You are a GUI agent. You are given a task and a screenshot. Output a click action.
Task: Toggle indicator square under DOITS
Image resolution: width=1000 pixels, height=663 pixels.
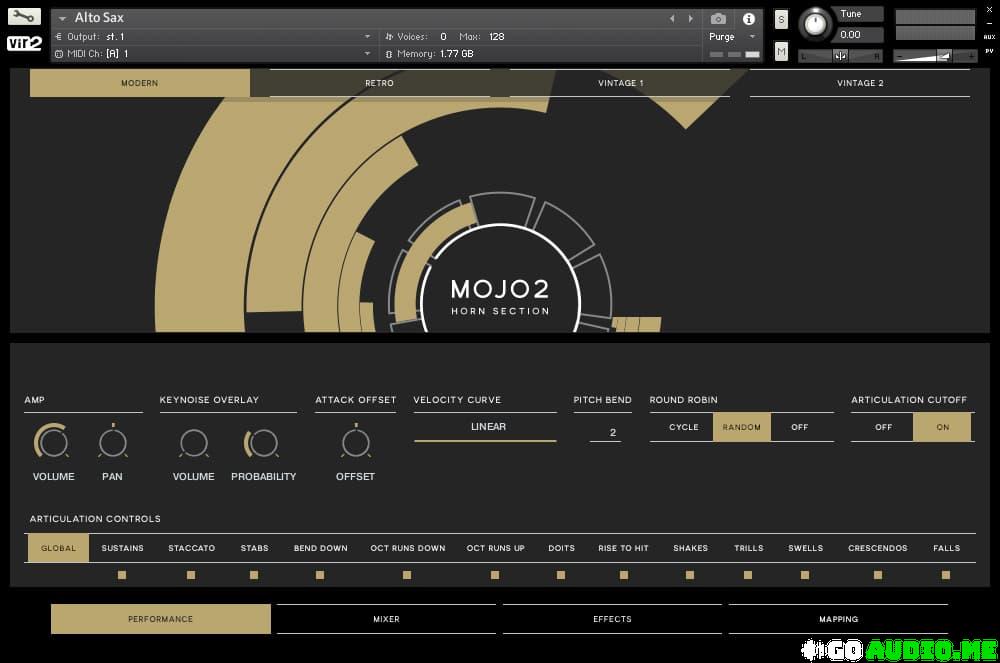(561, 575)
